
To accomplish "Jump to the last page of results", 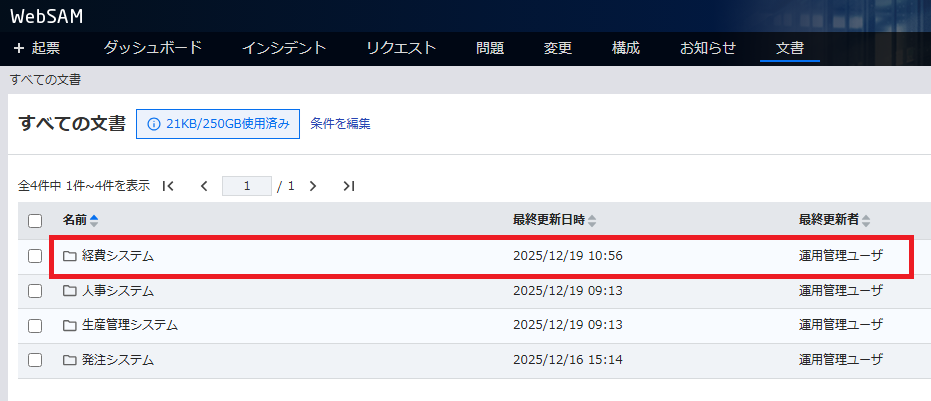I will pyautogui.click(x=348, y=186).
